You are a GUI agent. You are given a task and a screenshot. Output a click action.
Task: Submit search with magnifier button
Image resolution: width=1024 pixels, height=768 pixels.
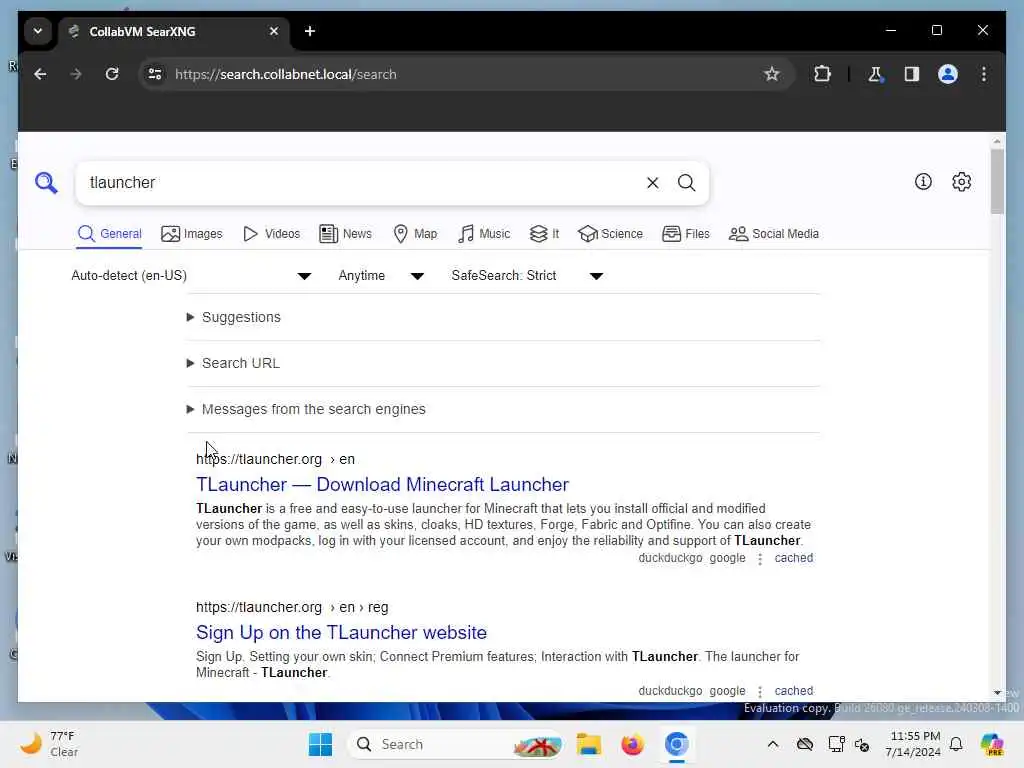[686, 183]
